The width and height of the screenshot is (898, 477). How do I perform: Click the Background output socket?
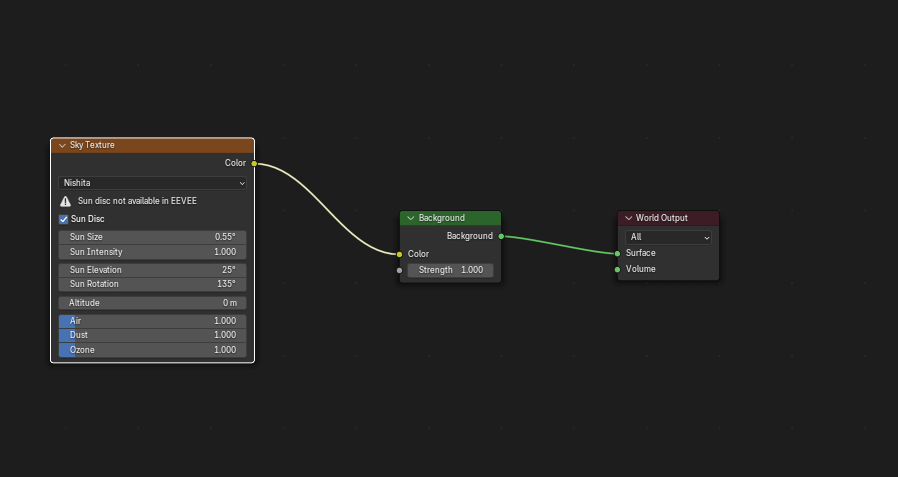[x=501, y=236]
